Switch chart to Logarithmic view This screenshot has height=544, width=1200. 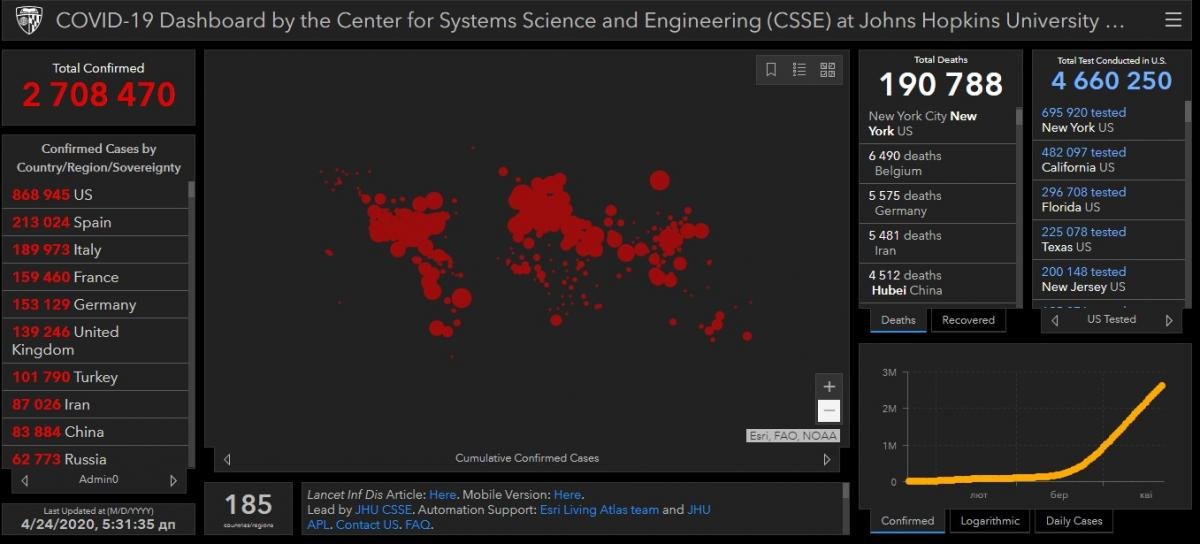tap(990, 521)
